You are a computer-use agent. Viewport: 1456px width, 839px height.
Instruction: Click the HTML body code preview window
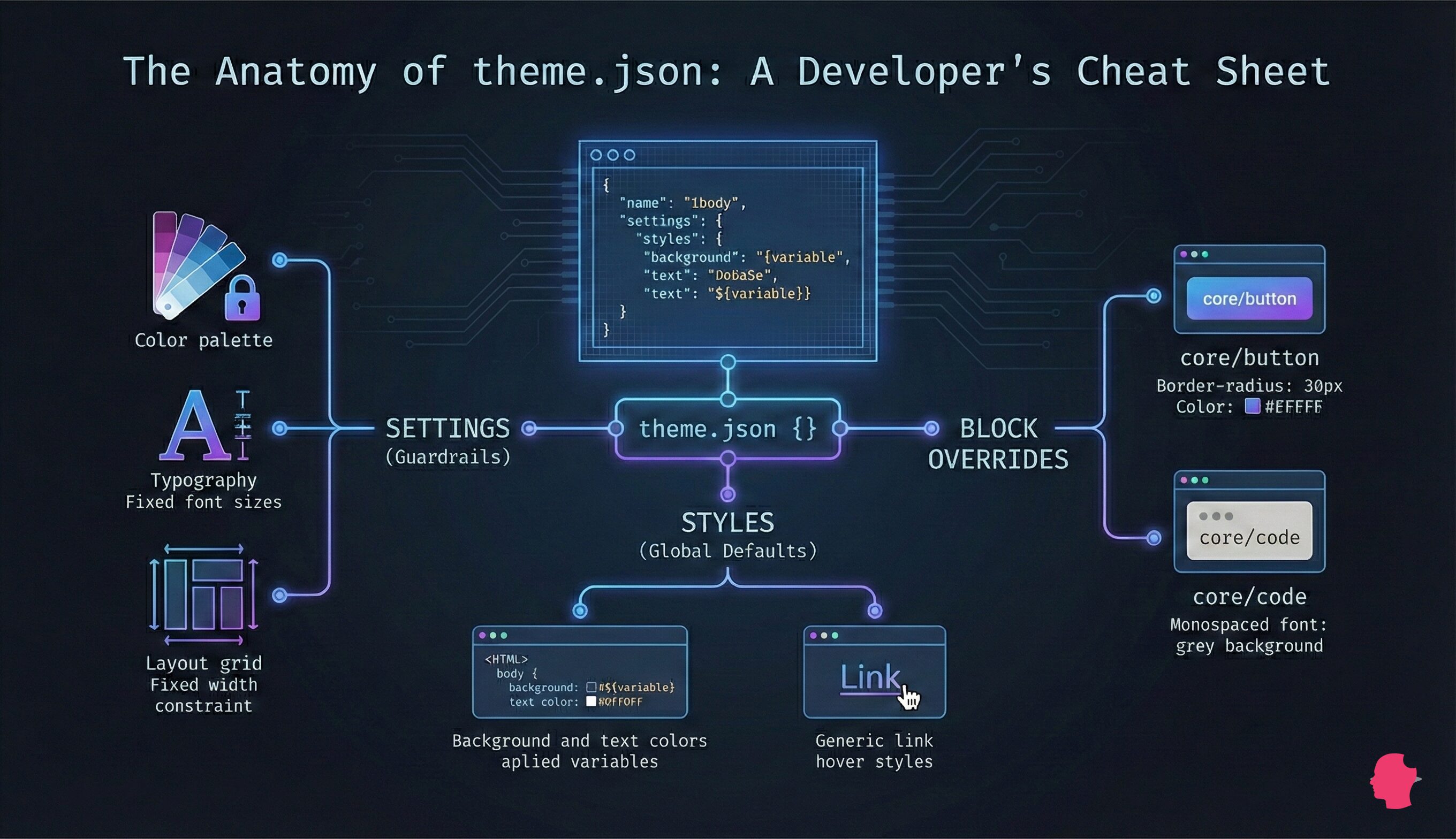click(579, 672)
